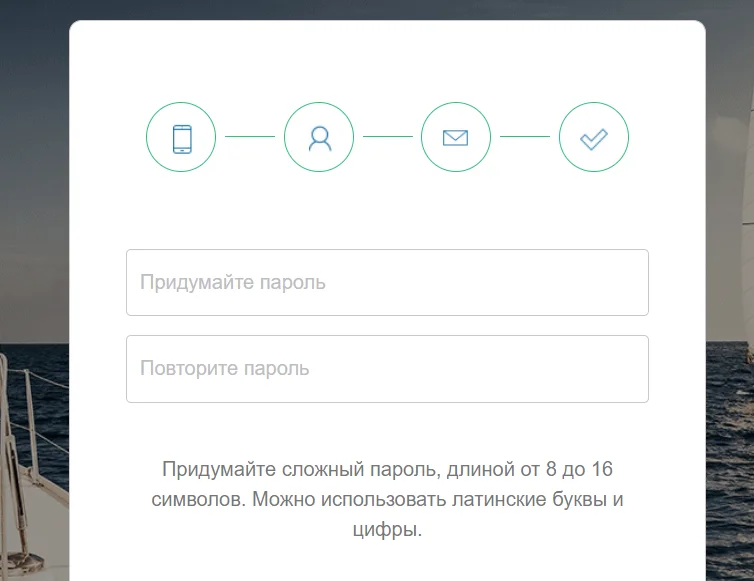Screen dimensions: 754x581
Task: Select the checkmark completion step icon
Action: click(594, 137)
